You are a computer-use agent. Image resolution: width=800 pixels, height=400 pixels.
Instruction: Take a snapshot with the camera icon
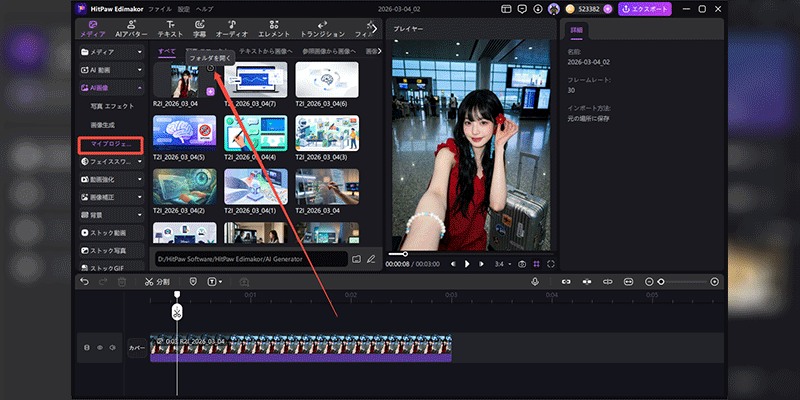[521, 264]
